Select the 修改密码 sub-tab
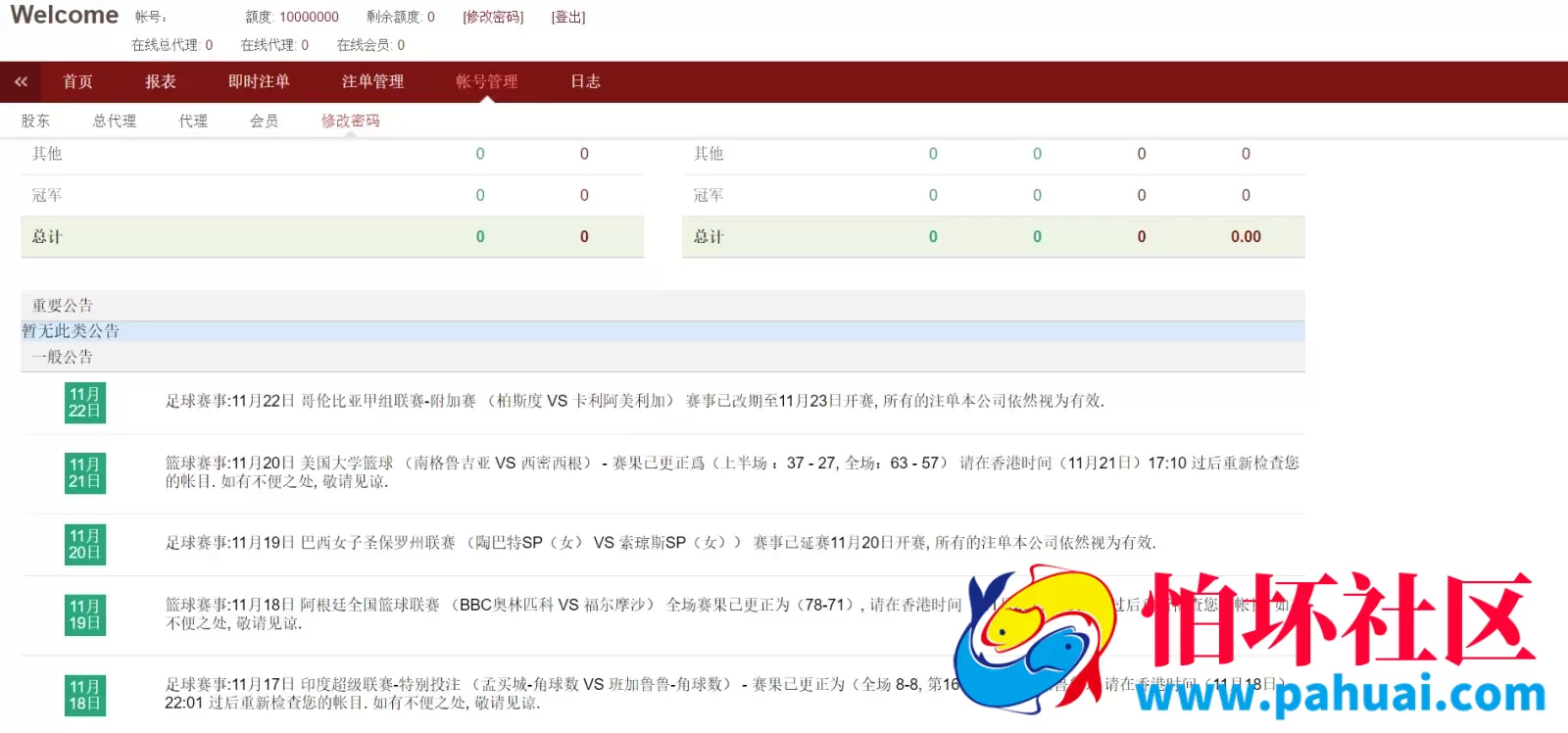1568x733 pixels. [350, 121]
